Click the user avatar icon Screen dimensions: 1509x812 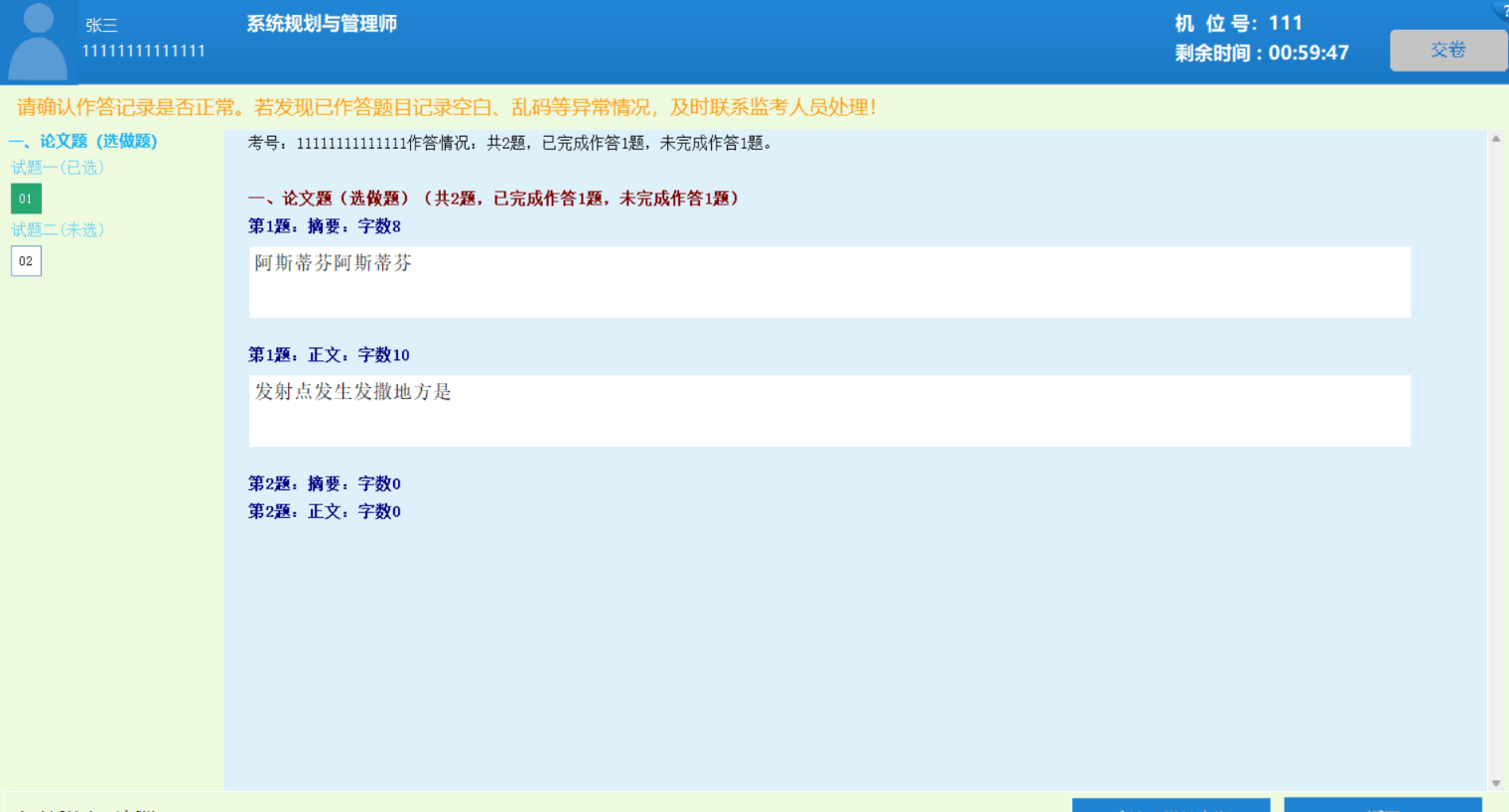38,42
